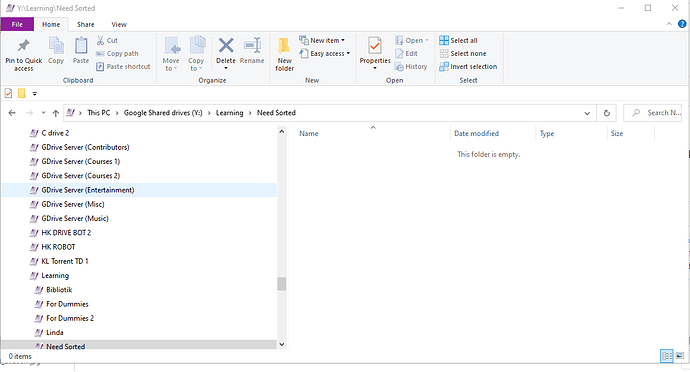Click the Learning breadcrumb in address bar

[x=229, y=113]
